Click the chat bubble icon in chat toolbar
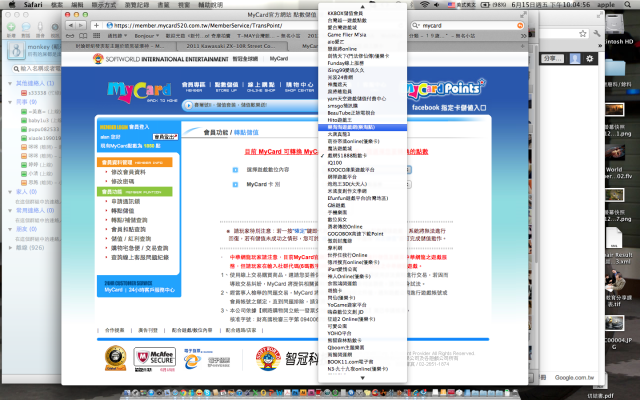 click(x=26, y=27)
